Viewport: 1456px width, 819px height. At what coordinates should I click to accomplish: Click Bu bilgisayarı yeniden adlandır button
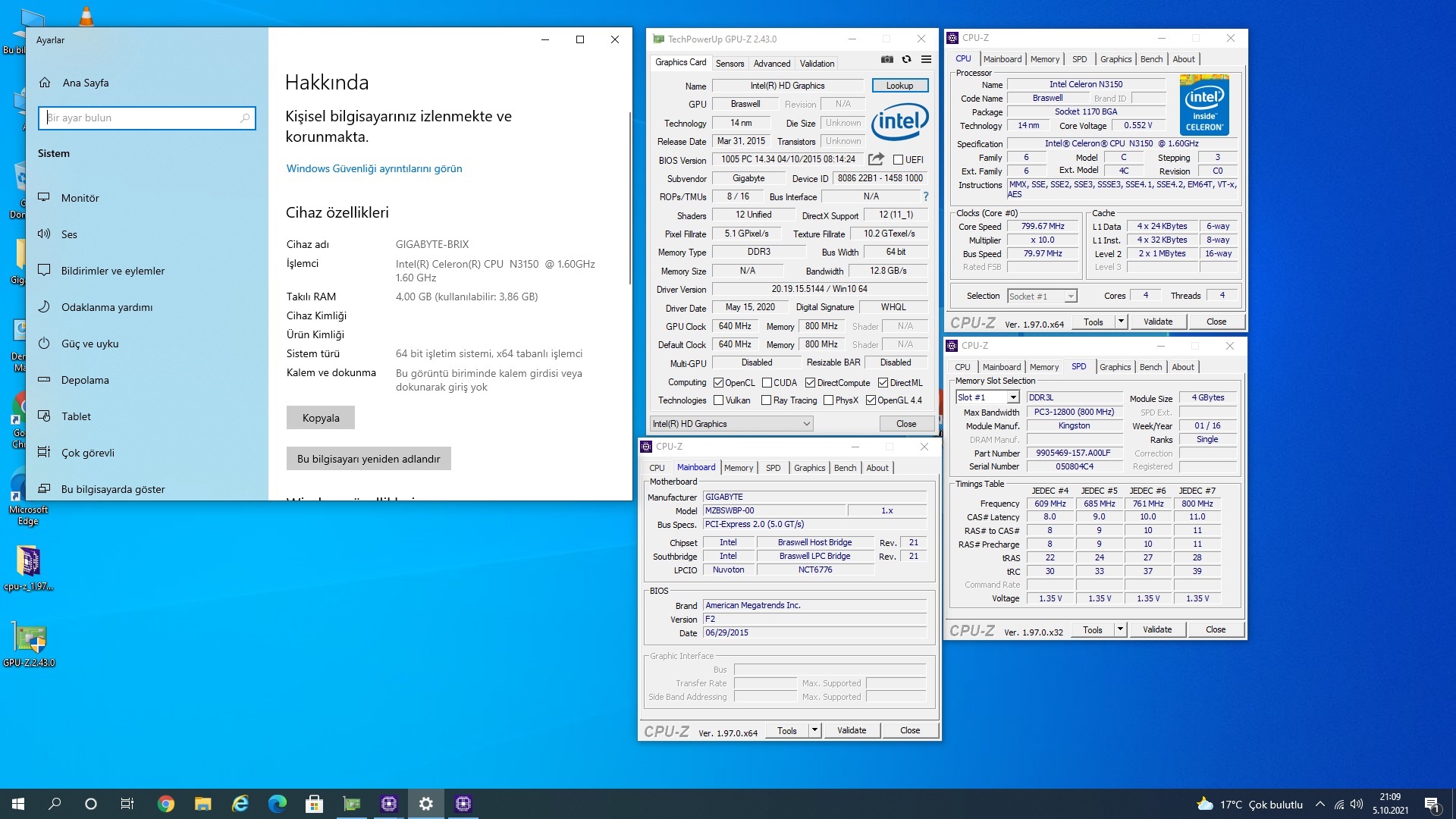[369, 459]
